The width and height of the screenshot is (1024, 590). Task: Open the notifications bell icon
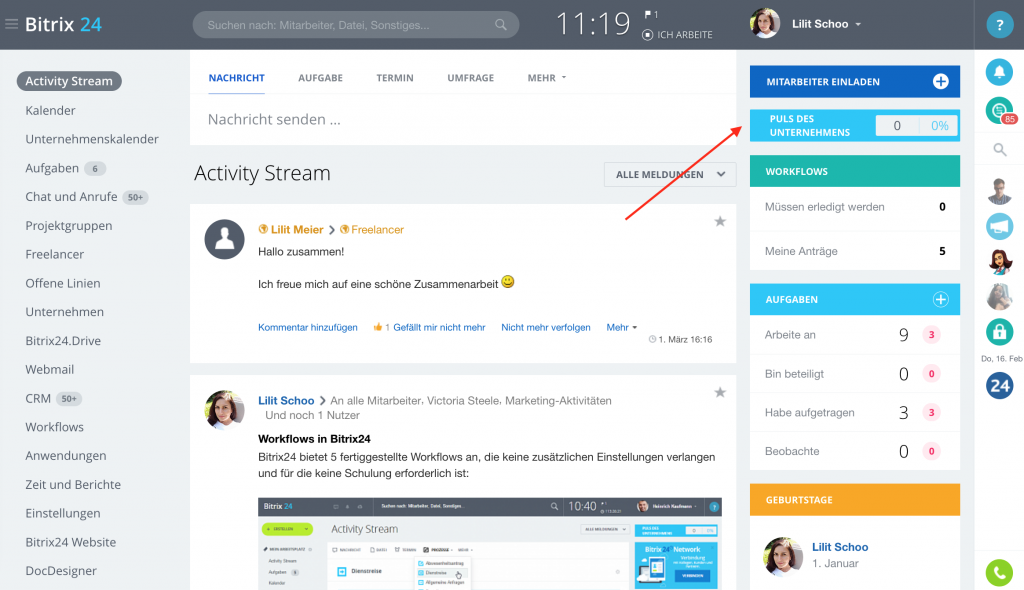(x=999, y=72)
